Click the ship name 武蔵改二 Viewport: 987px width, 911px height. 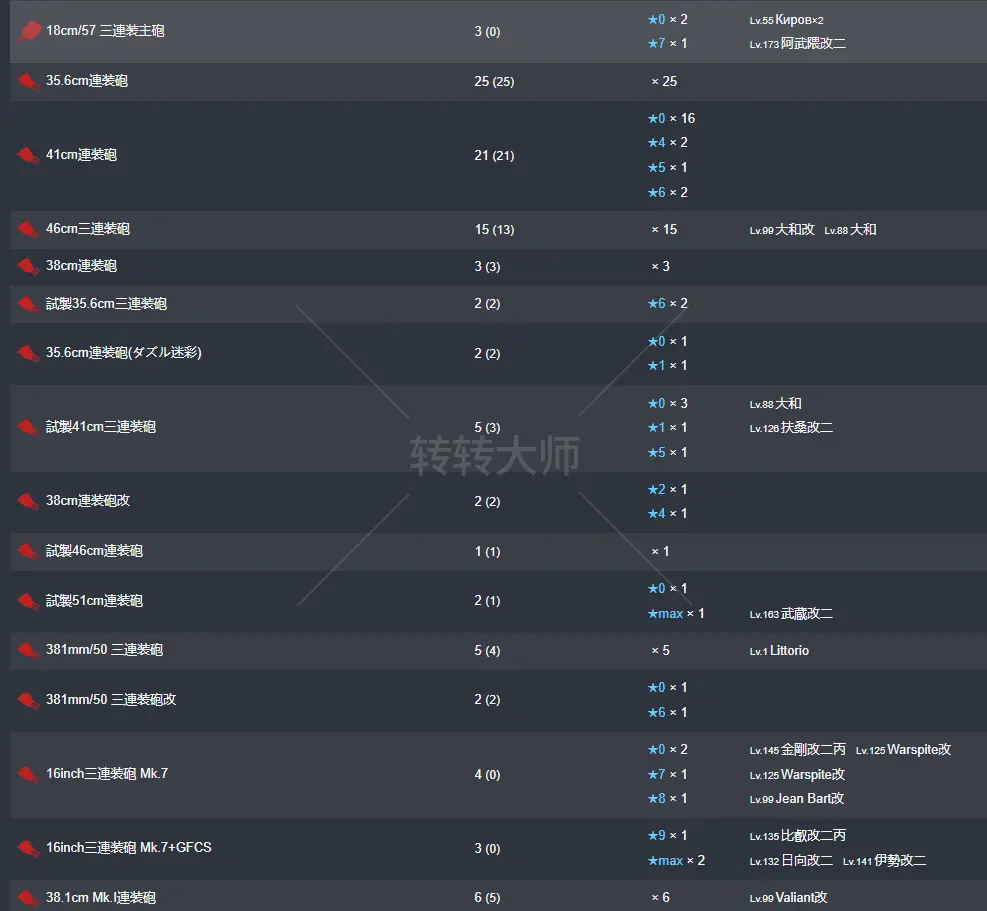(806, 614)
